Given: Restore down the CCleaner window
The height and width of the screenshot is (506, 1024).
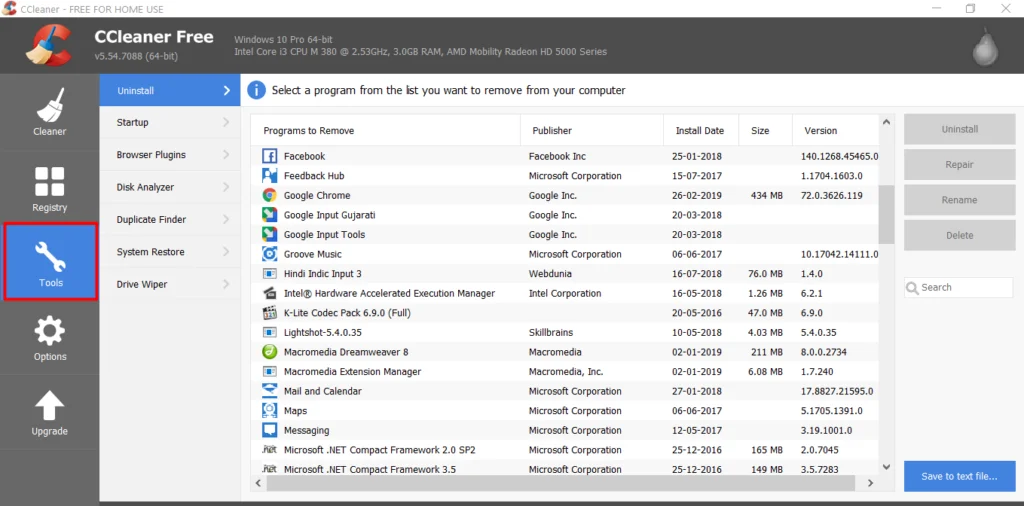Looking at the screenshot, I should [x=970, y=8].
